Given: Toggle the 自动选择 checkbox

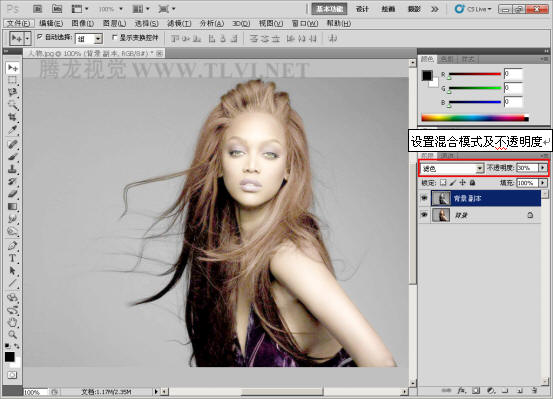Looking at the screenshot, I should (x=40, y=37).
